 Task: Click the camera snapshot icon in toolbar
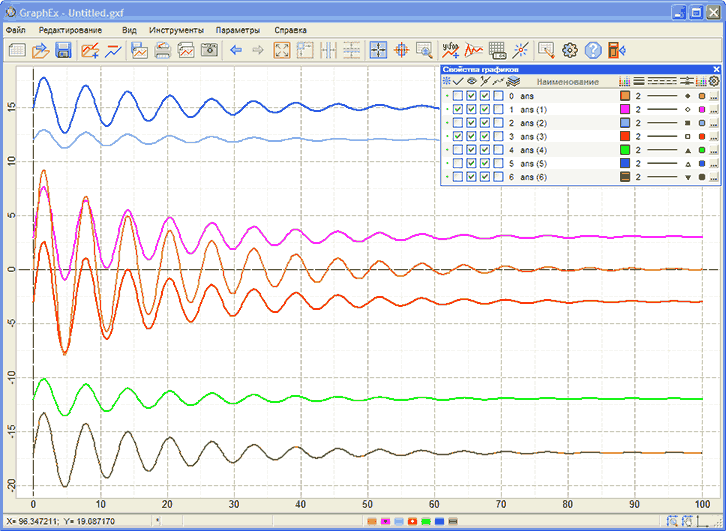coord(209,50)
